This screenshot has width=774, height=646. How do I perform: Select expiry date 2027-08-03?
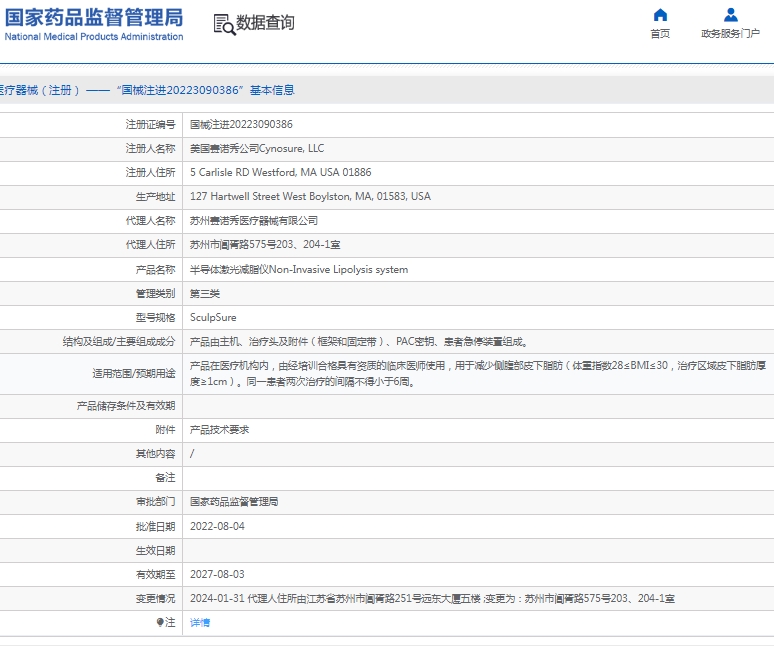coord(217,574)
